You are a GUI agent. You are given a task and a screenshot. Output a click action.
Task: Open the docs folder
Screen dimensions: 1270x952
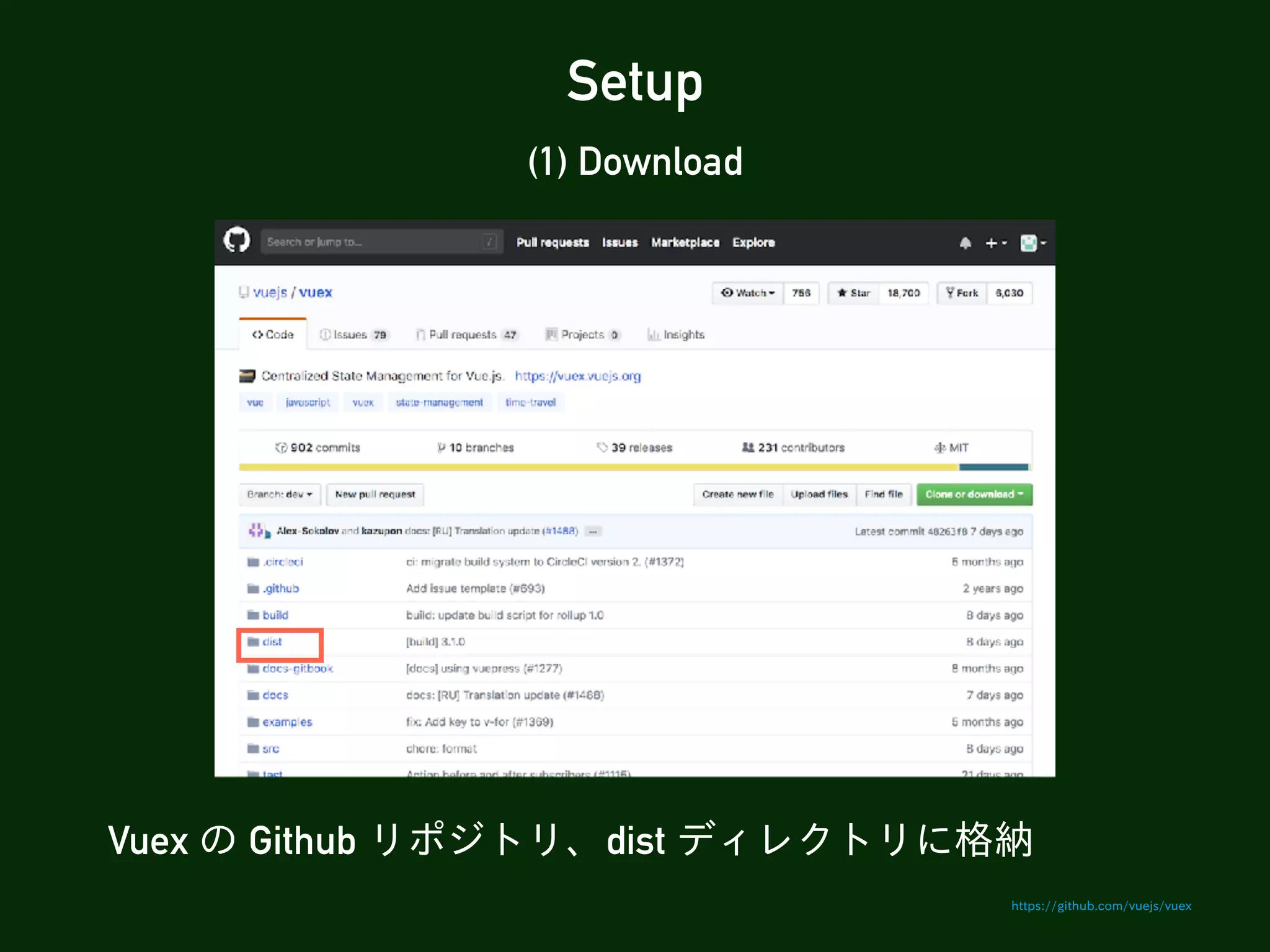point(275,695)
